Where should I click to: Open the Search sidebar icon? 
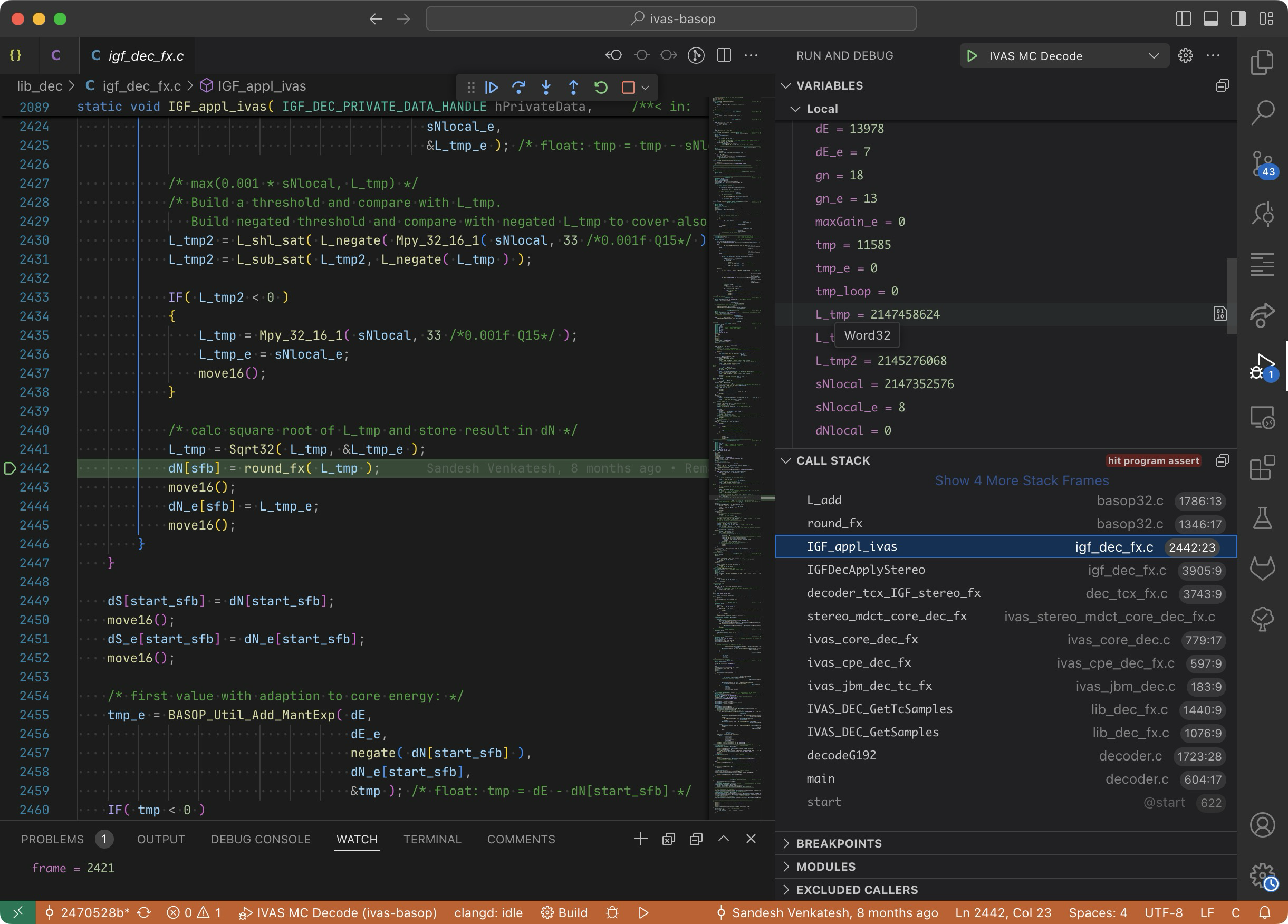click(x=1263, y=112)
